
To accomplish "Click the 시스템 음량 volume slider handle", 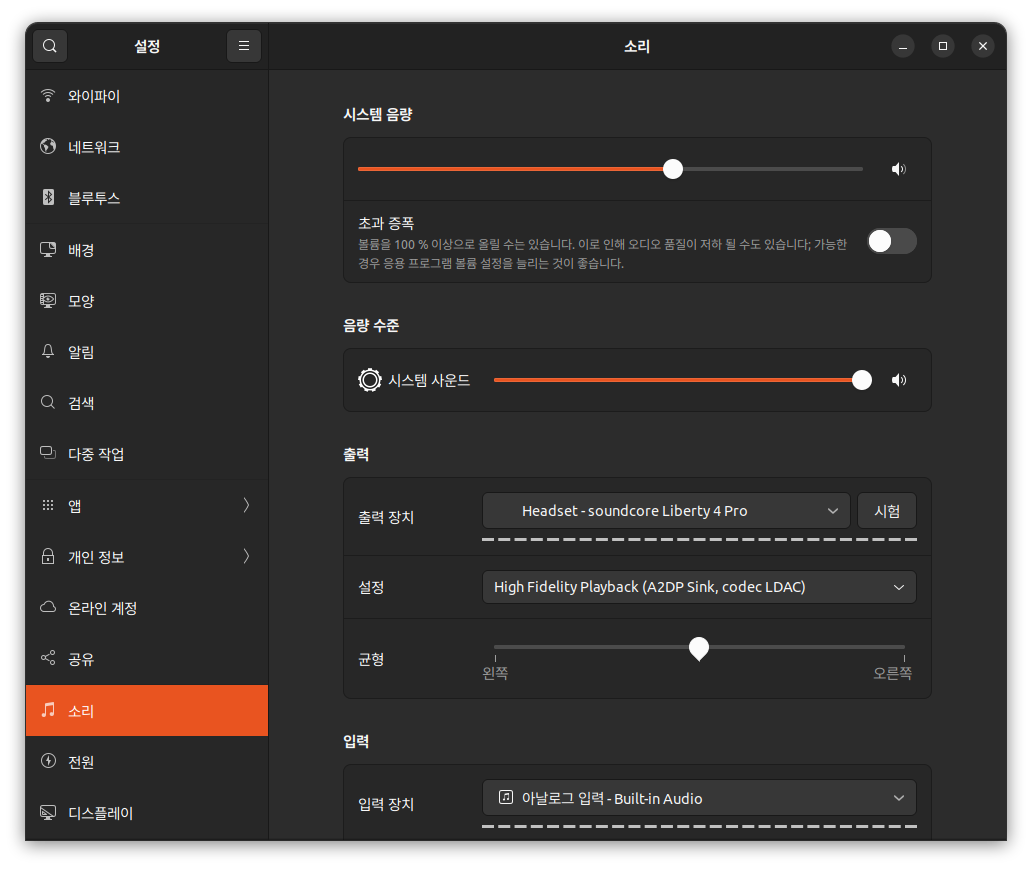I will point(673,169).
